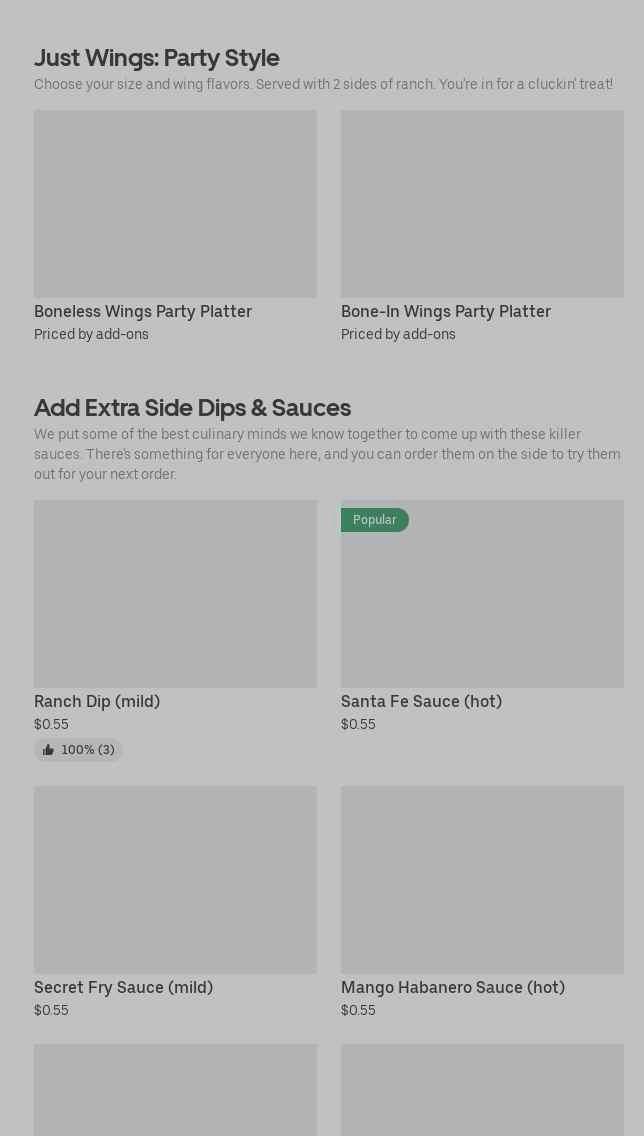Viewport: 644px width, 1136px height.
Task: Click the $0.55 price under Mango Habanero Sauce
Action: tap(358, 1010)
